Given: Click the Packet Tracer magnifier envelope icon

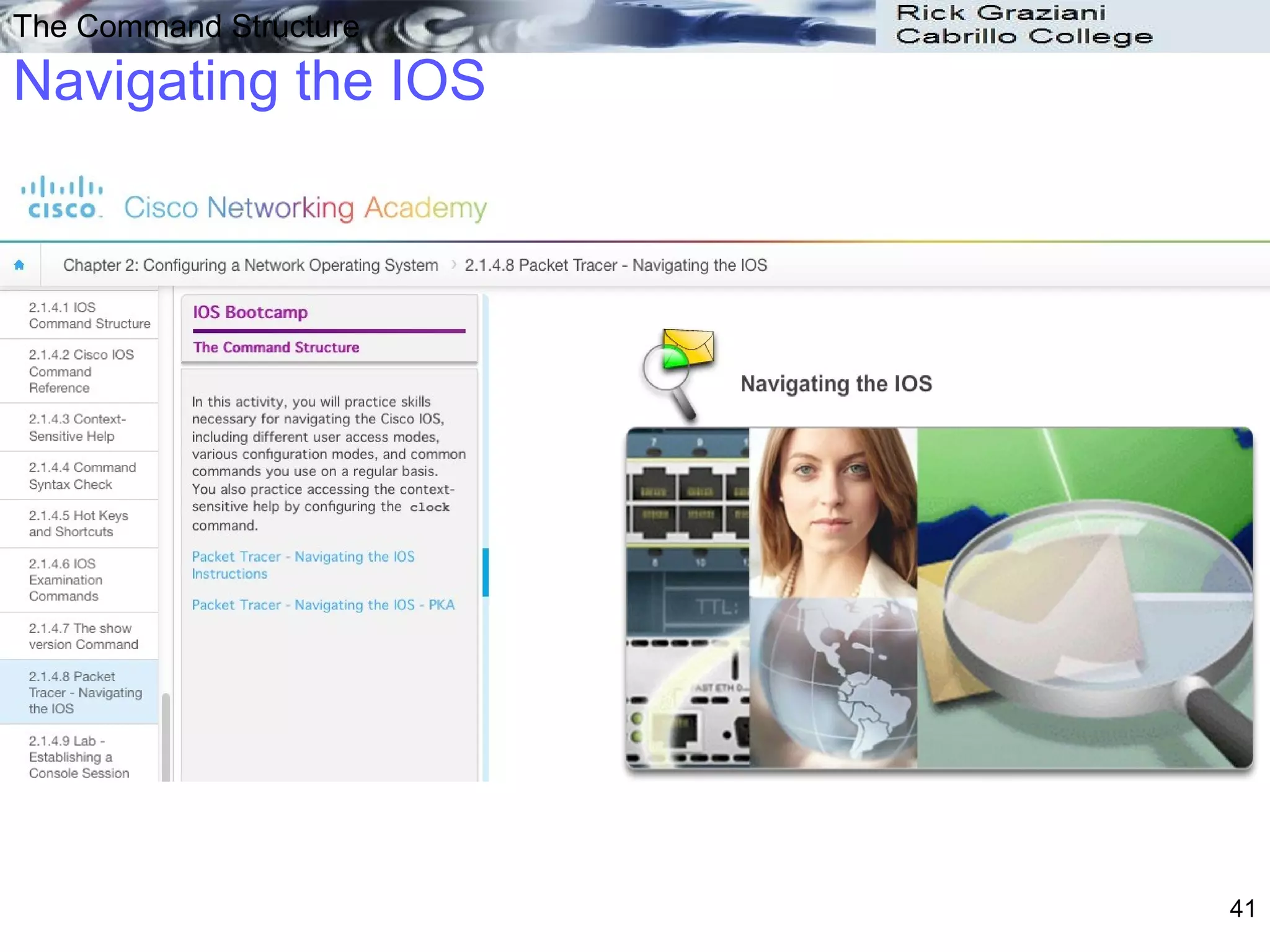Looking at the screenshot, I should click(x=678, y=374).
